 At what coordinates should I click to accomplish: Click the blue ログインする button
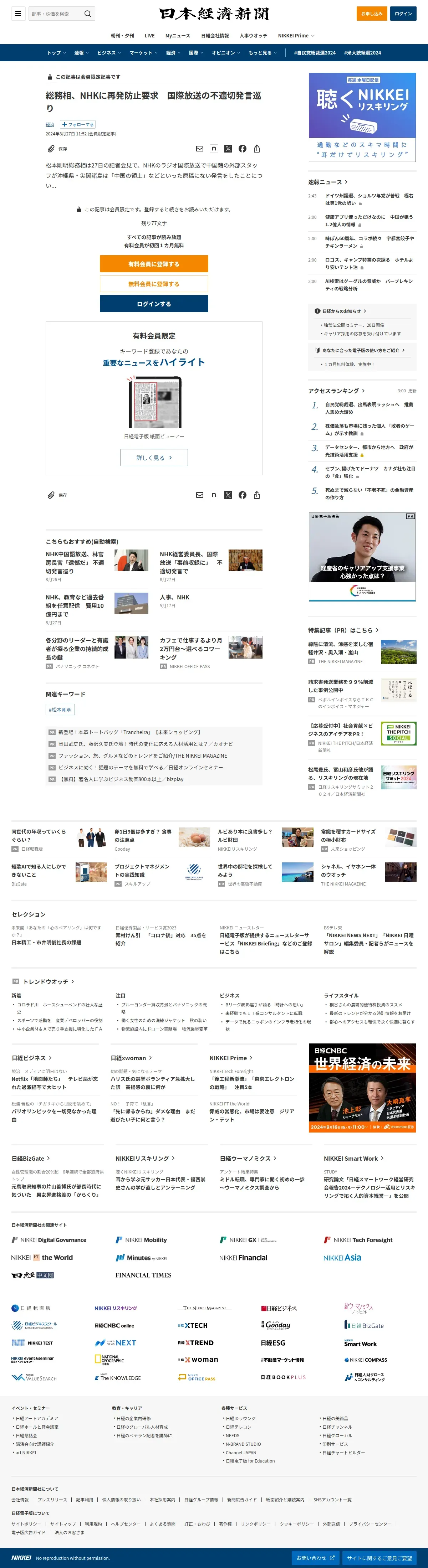coord(154,304)
